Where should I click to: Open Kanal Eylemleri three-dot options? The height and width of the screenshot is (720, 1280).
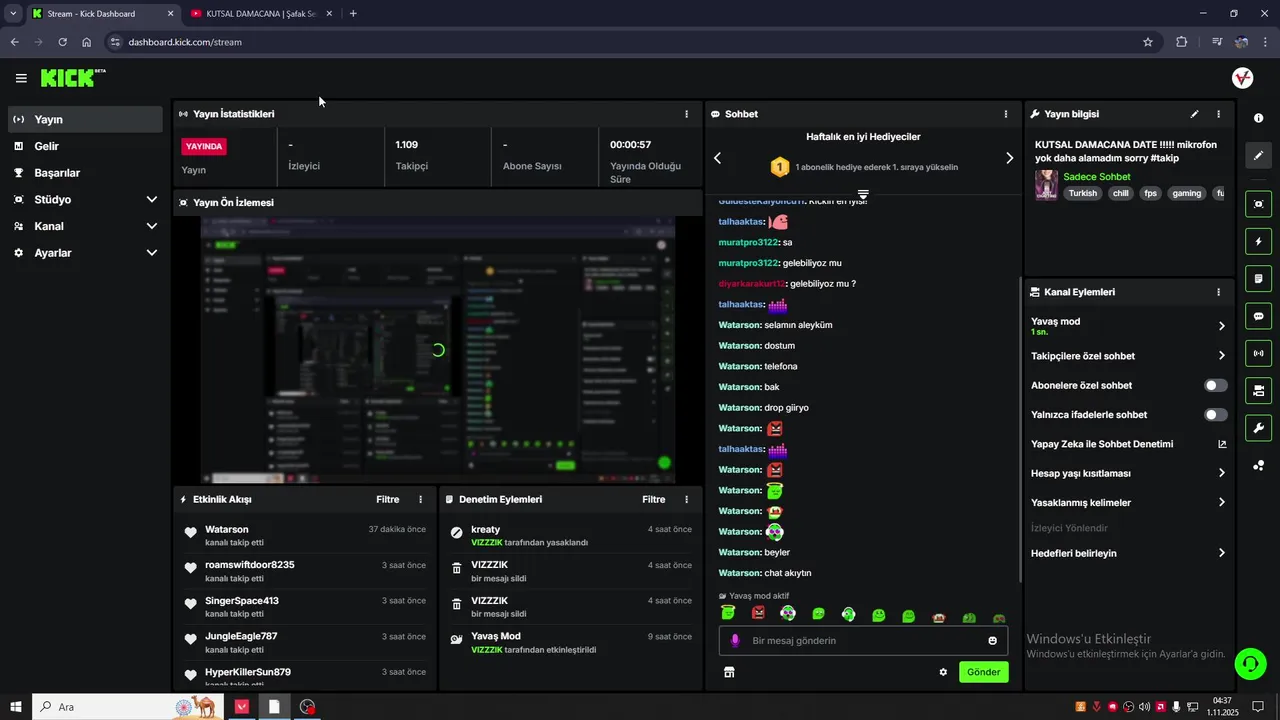[x=1218, y=292]
